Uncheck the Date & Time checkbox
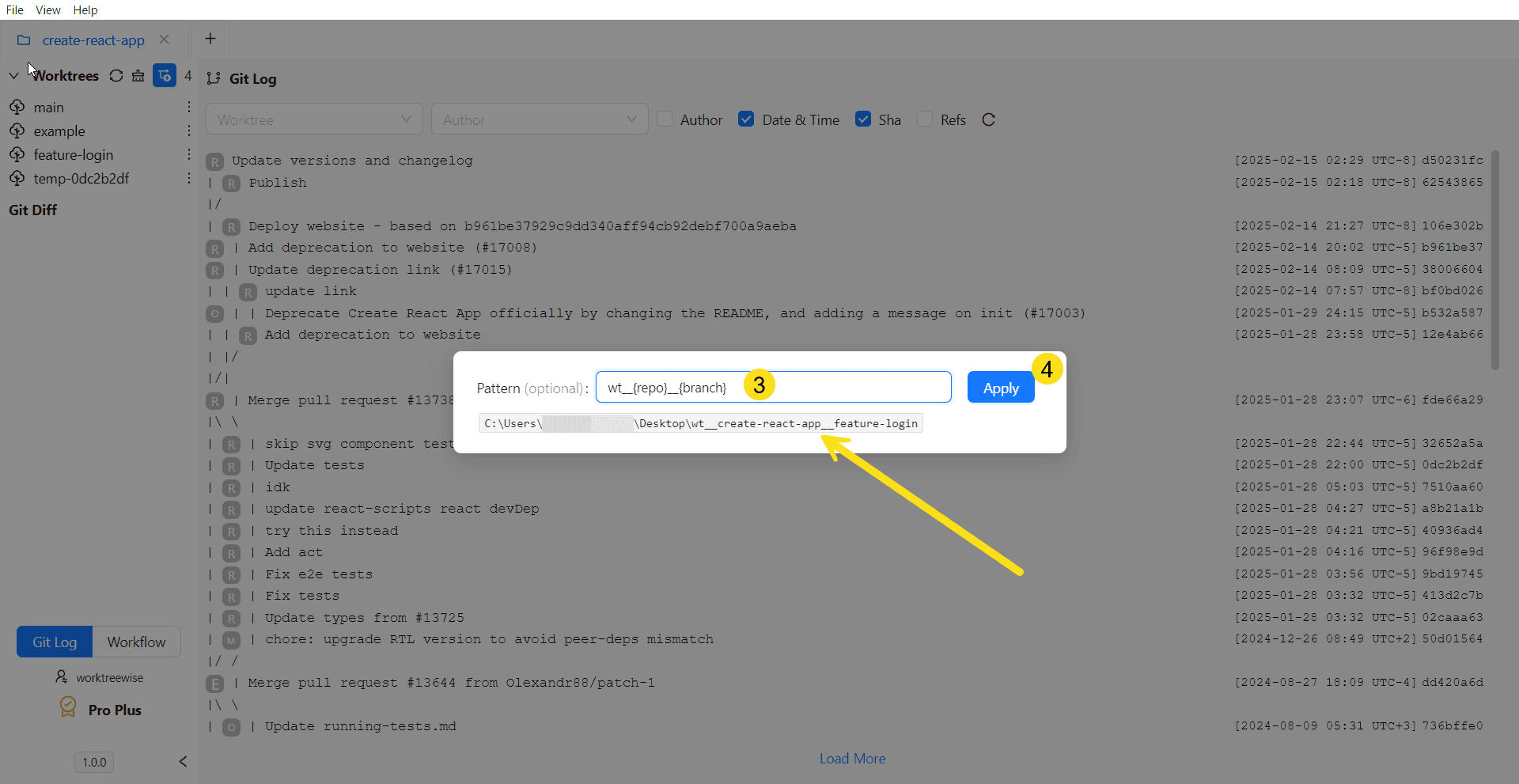1519x784 pixels. [746, 119]
